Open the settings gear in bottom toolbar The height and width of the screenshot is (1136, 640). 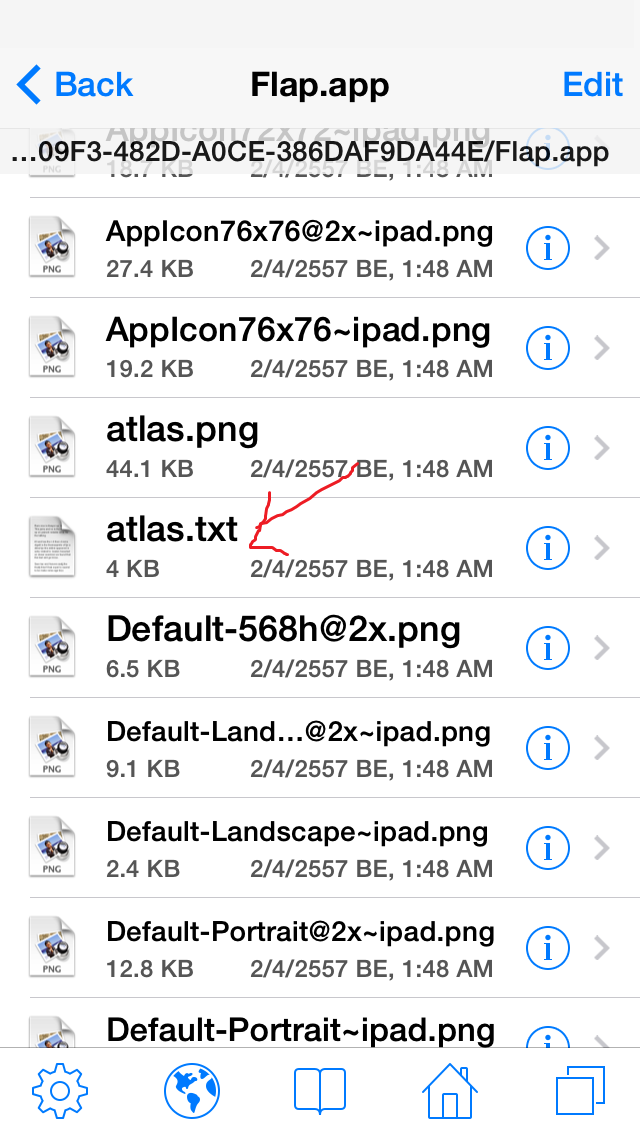(x=60, y=1090)
